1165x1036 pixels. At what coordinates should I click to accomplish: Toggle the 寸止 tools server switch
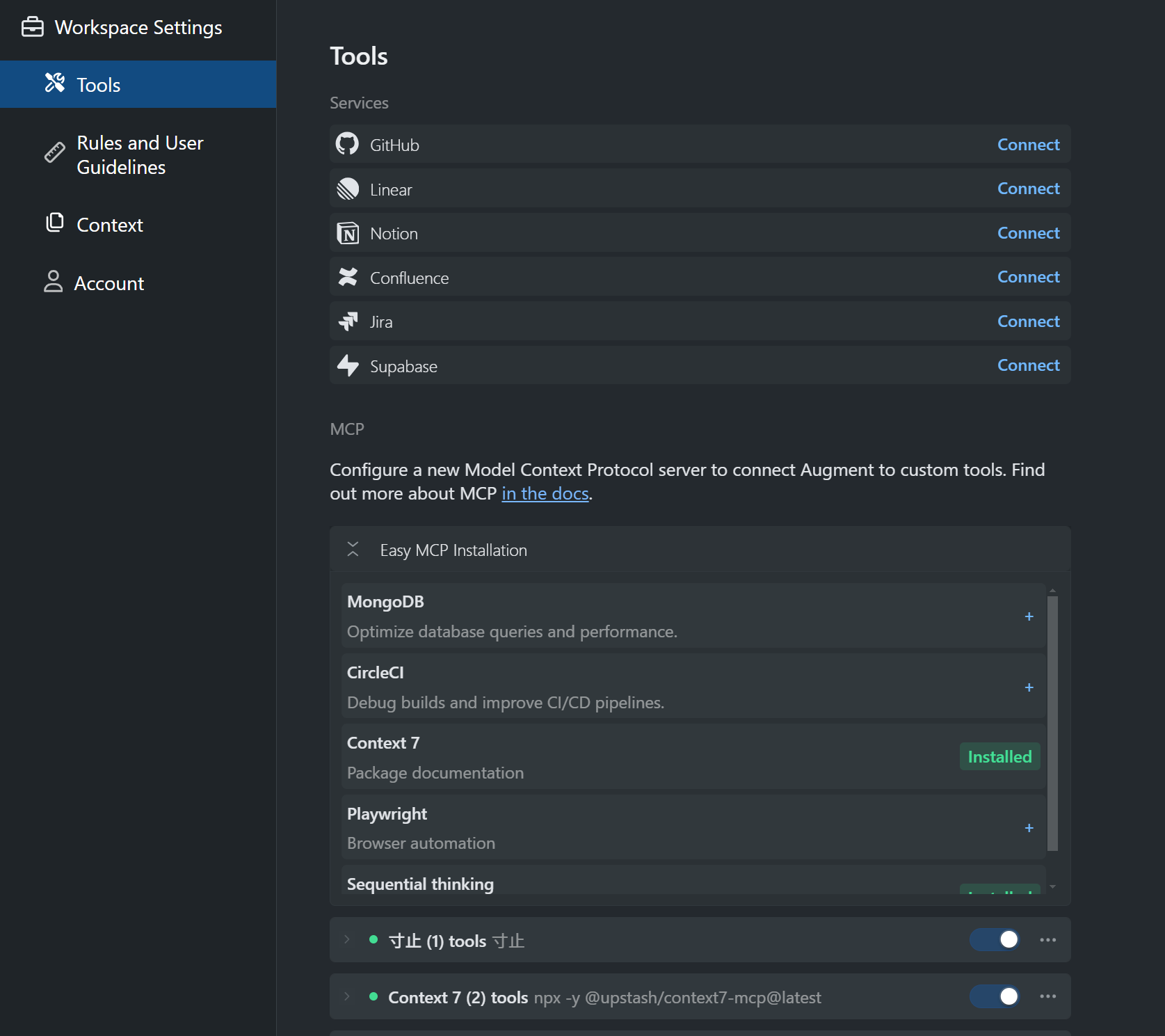coord(995,940)
